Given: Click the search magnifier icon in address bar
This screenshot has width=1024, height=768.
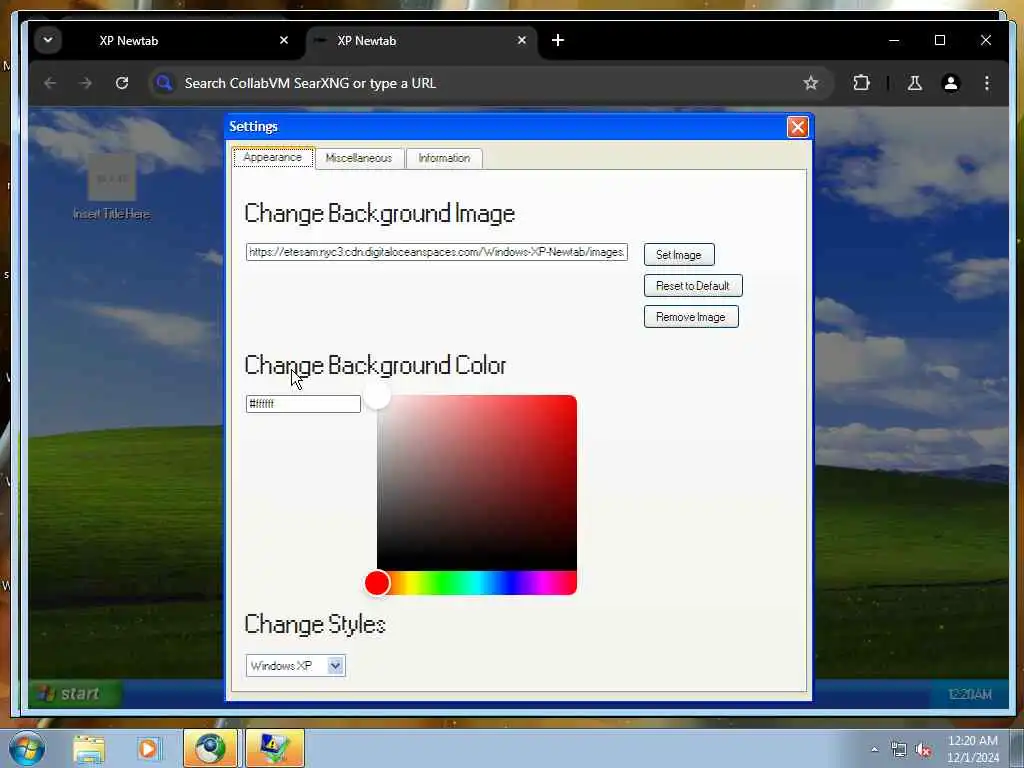Looking at the screenshot, I should pos(164,83).
